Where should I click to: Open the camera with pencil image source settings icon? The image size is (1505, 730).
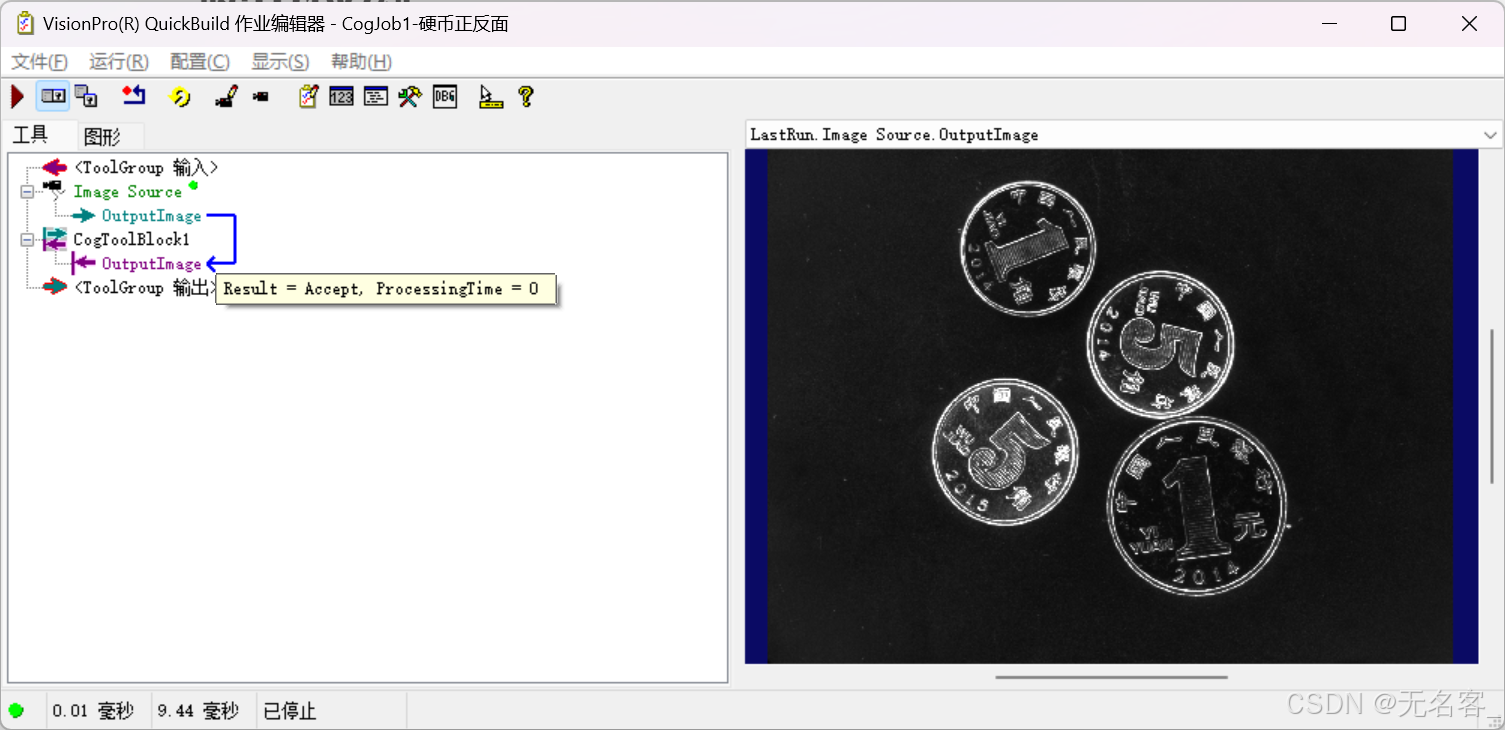pos(226,96)
